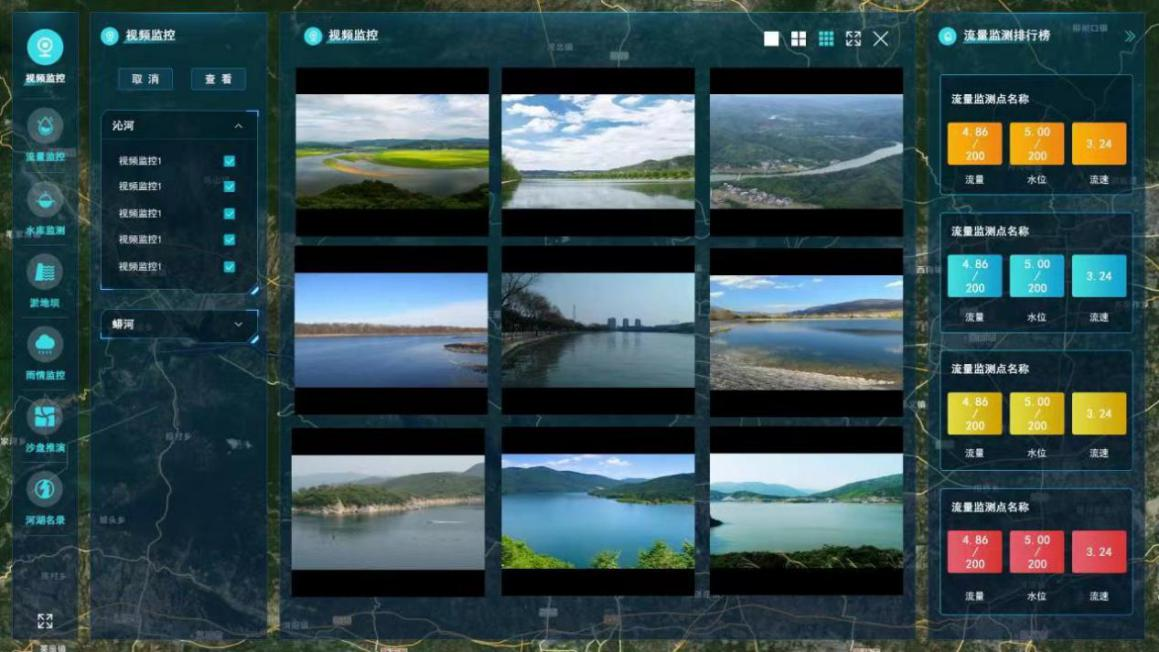Click the red 4.86/200 流量 tile

pyautogui.click(x=974, y=551)
